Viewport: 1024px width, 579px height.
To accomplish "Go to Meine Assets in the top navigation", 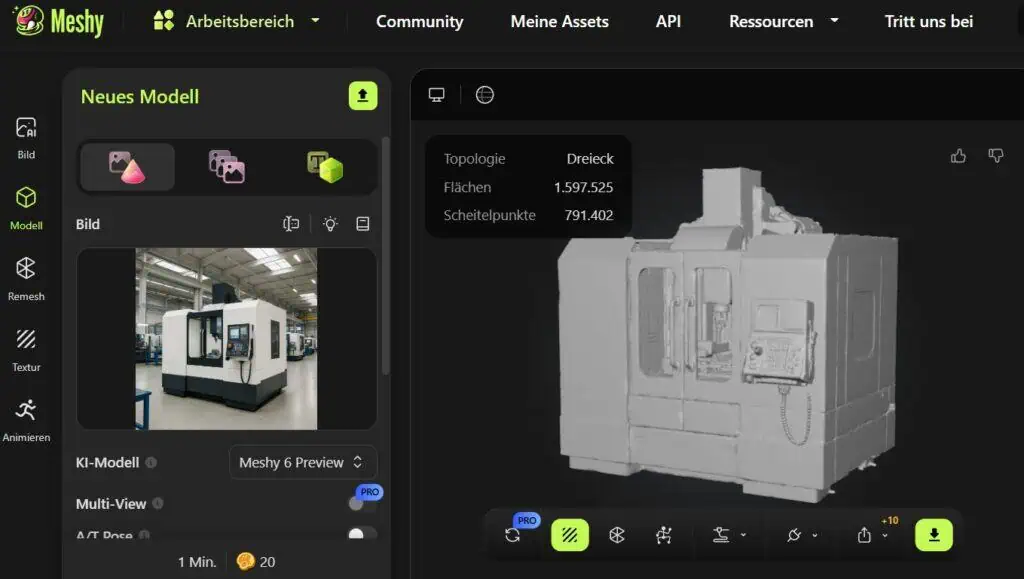I will coord(559,20).
